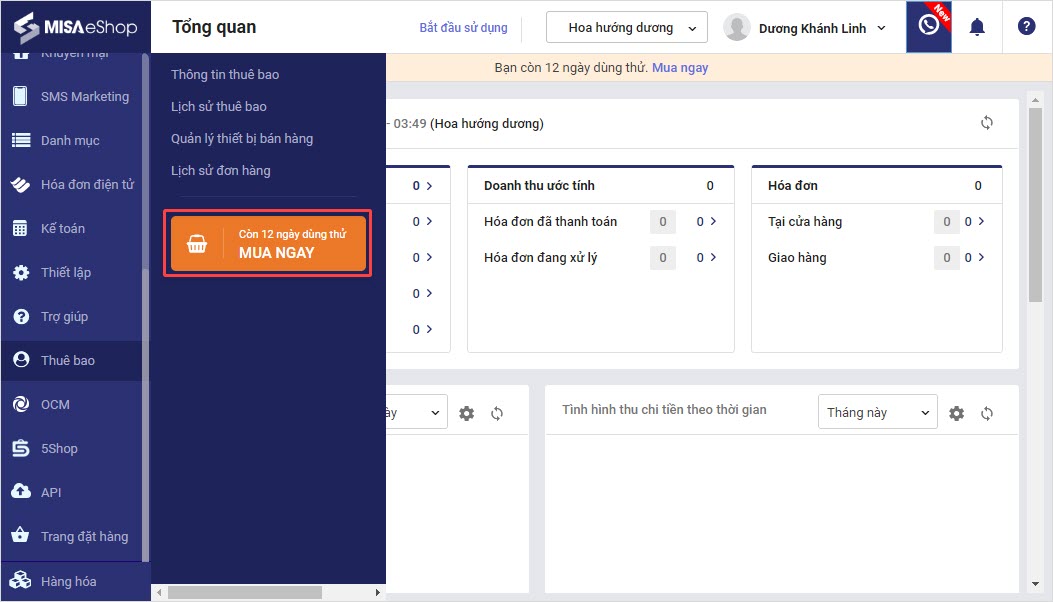Open the Danh mục sidebar label
The width and height of the screenshot is (1053, 602).
pos(70,140)
